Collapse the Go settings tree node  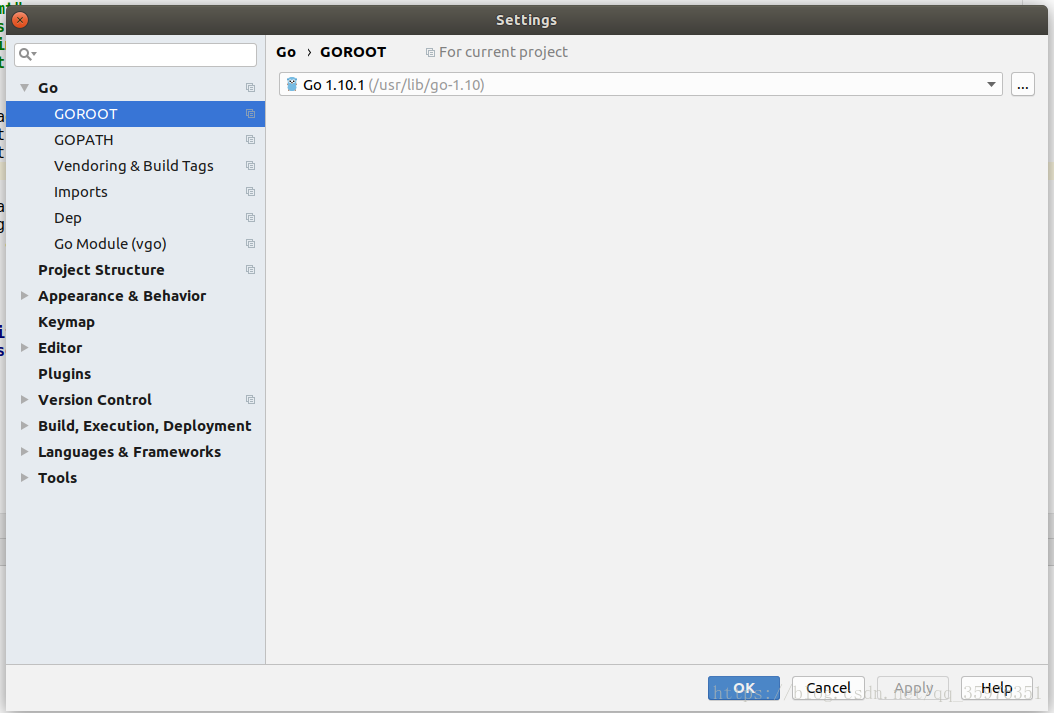tap(24, 88)
